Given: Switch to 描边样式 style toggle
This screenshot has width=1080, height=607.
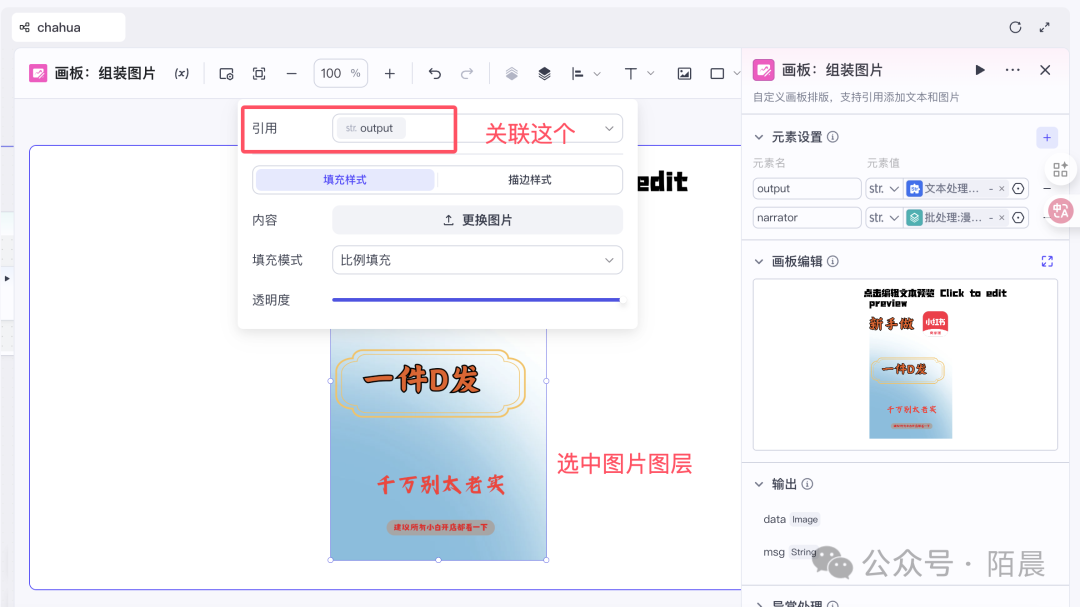Looking at the screenshot, I should (529, 180).
